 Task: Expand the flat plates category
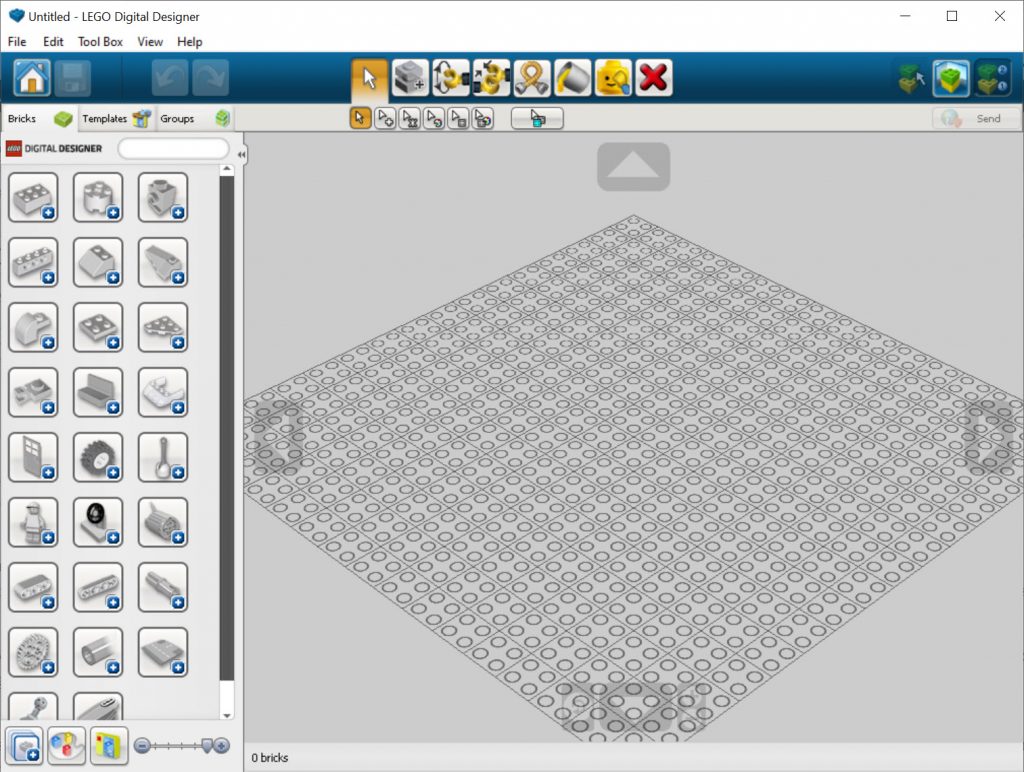tap(98, 328)
